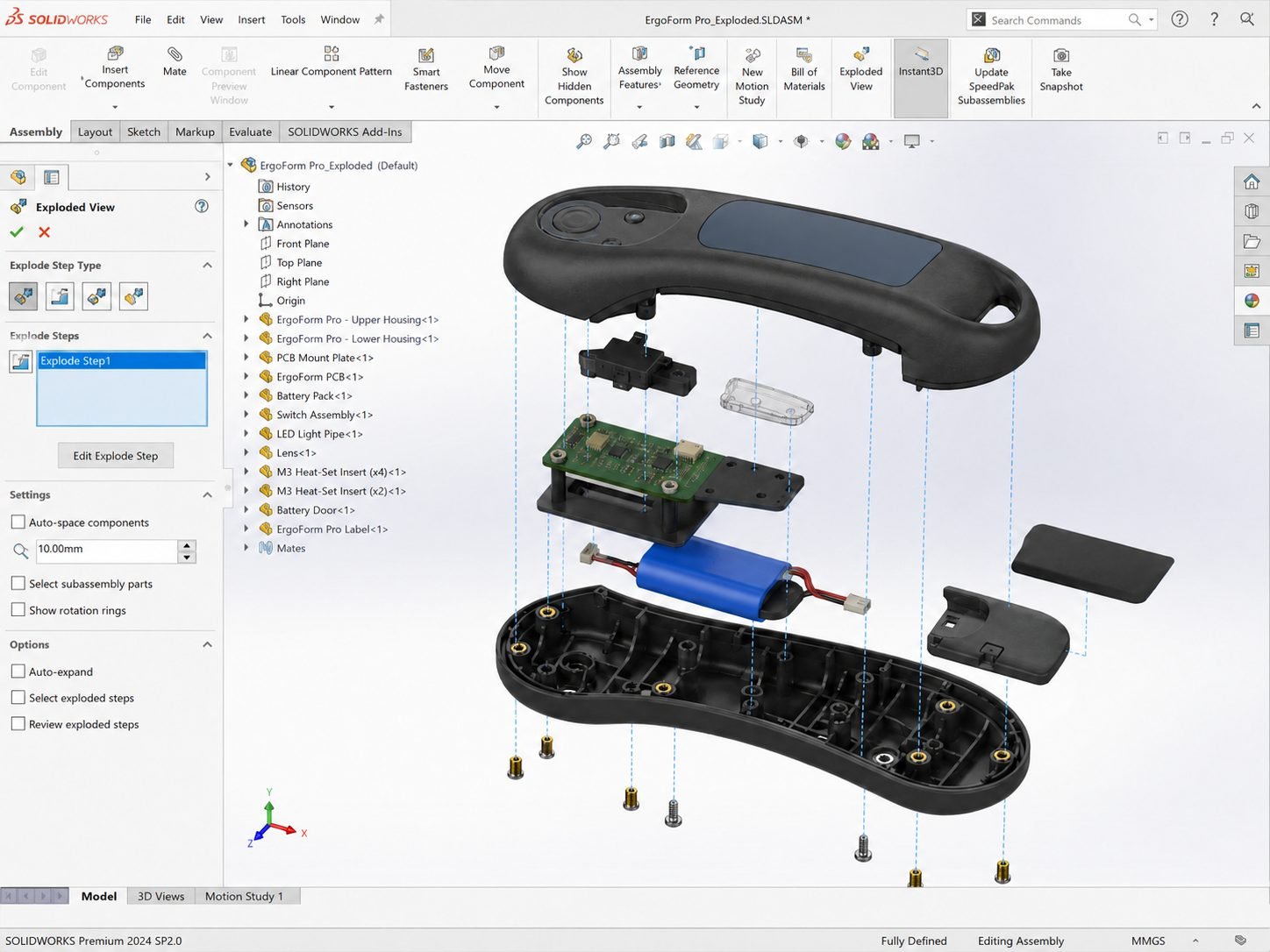This screenshot has height=952, width=1270.
Task: Toggle the Auto-expand option
Action: pyautogui.click(x=18, y=671)
